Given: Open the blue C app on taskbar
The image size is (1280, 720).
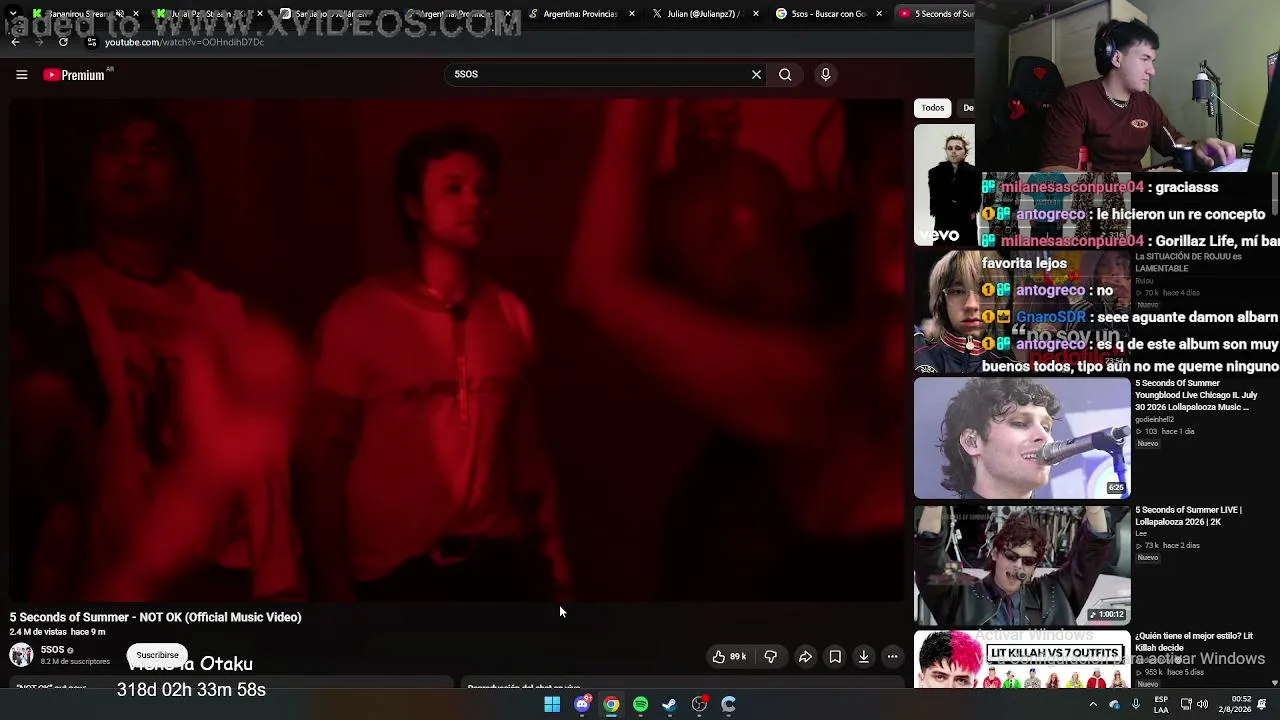Looking at the screenshot, I should (x=728, y=705).
